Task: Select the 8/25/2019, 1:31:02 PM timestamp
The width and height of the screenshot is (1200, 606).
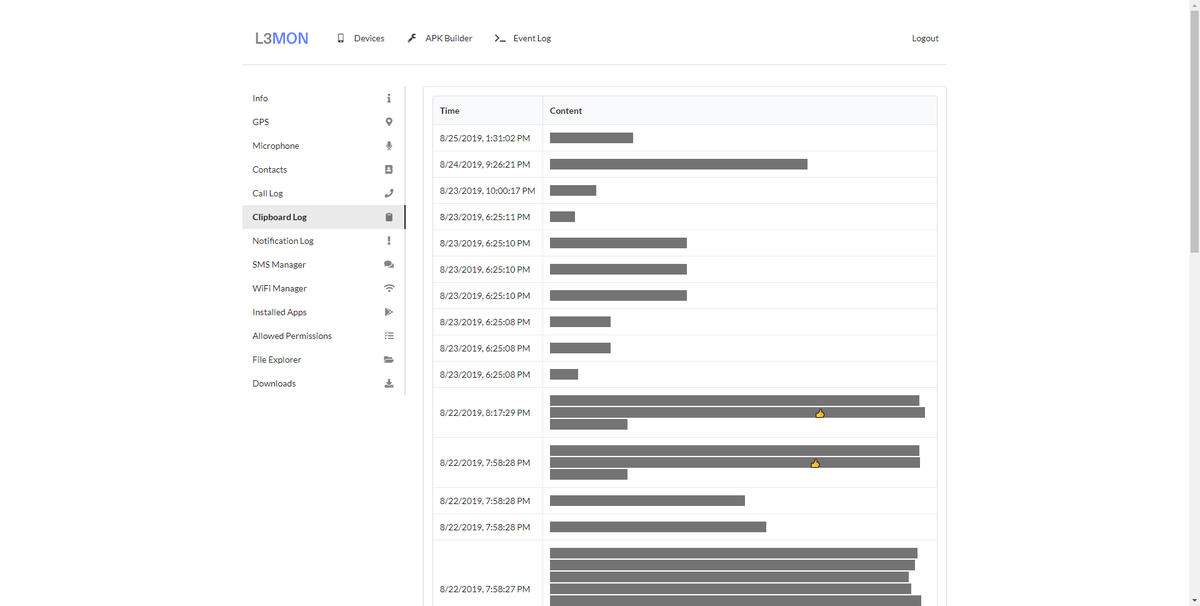Action: tap(485, 138)
